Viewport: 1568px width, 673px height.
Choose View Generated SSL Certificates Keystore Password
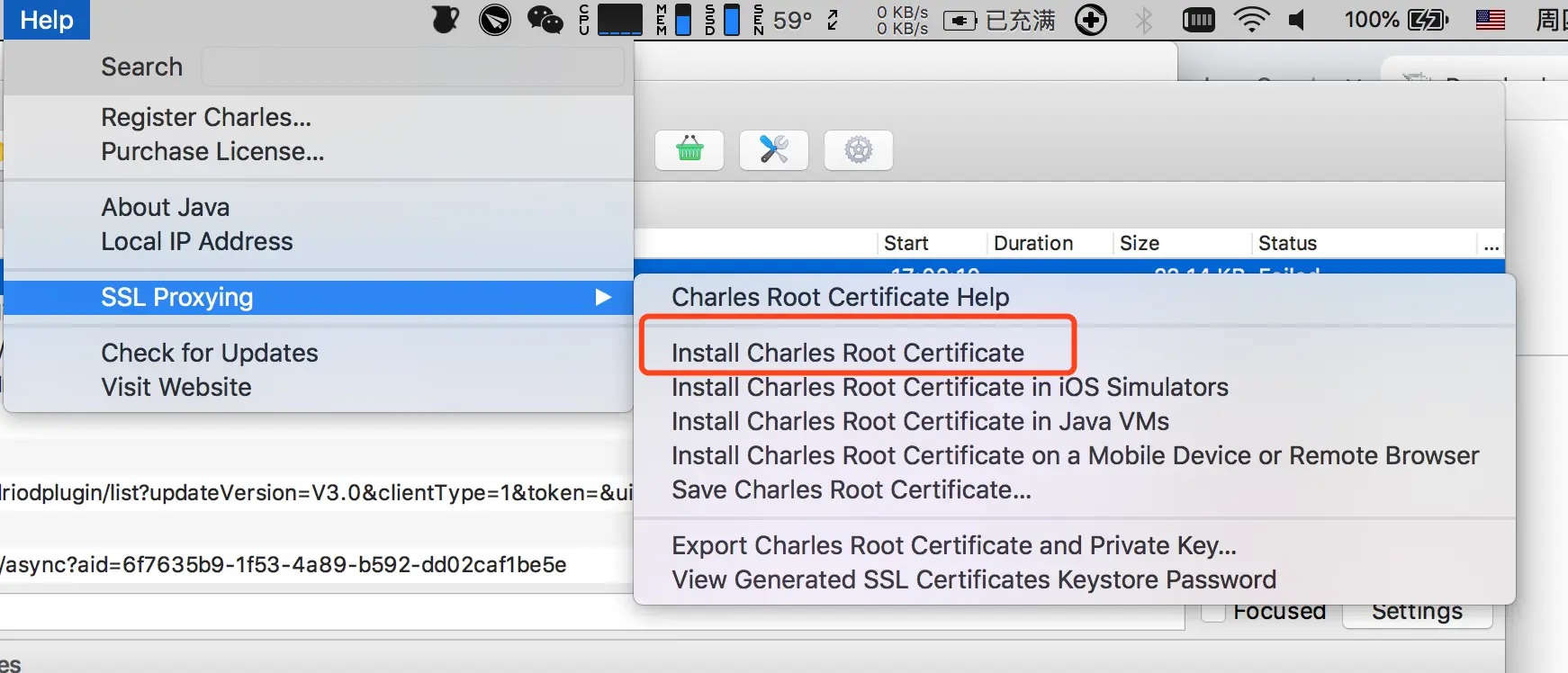tap(1075, 579)
